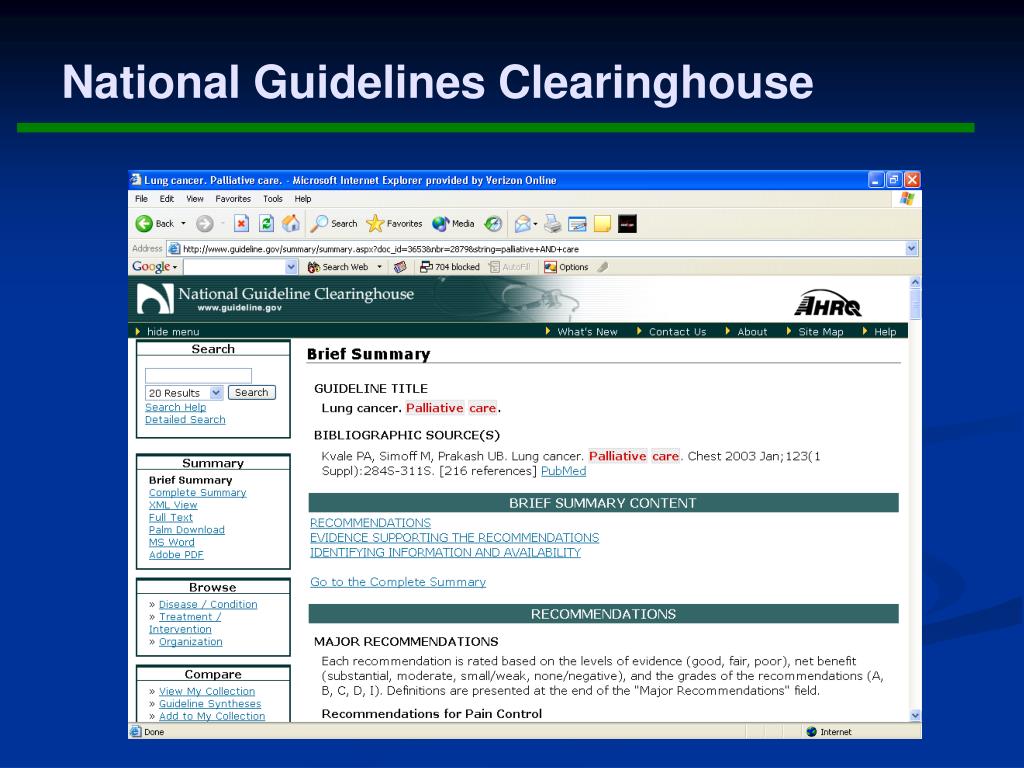Open the Back button history dropdown arrow
Viewport: 1024px width, 768px height.
tap(184, 224)
